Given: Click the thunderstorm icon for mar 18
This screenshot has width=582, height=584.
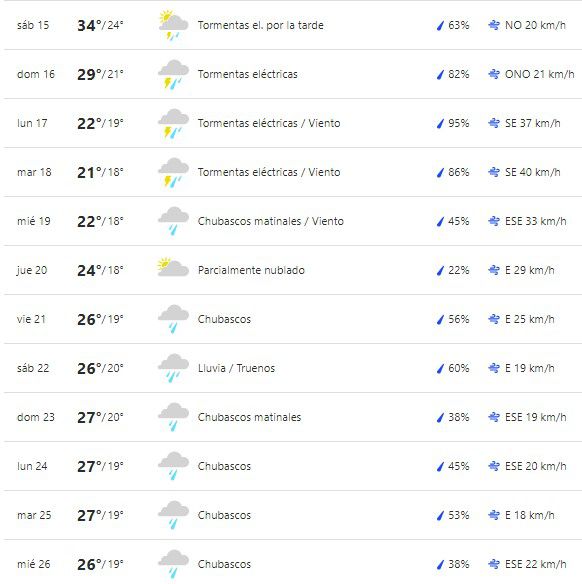Looking at the screenshot, I should tap(173, 172).
